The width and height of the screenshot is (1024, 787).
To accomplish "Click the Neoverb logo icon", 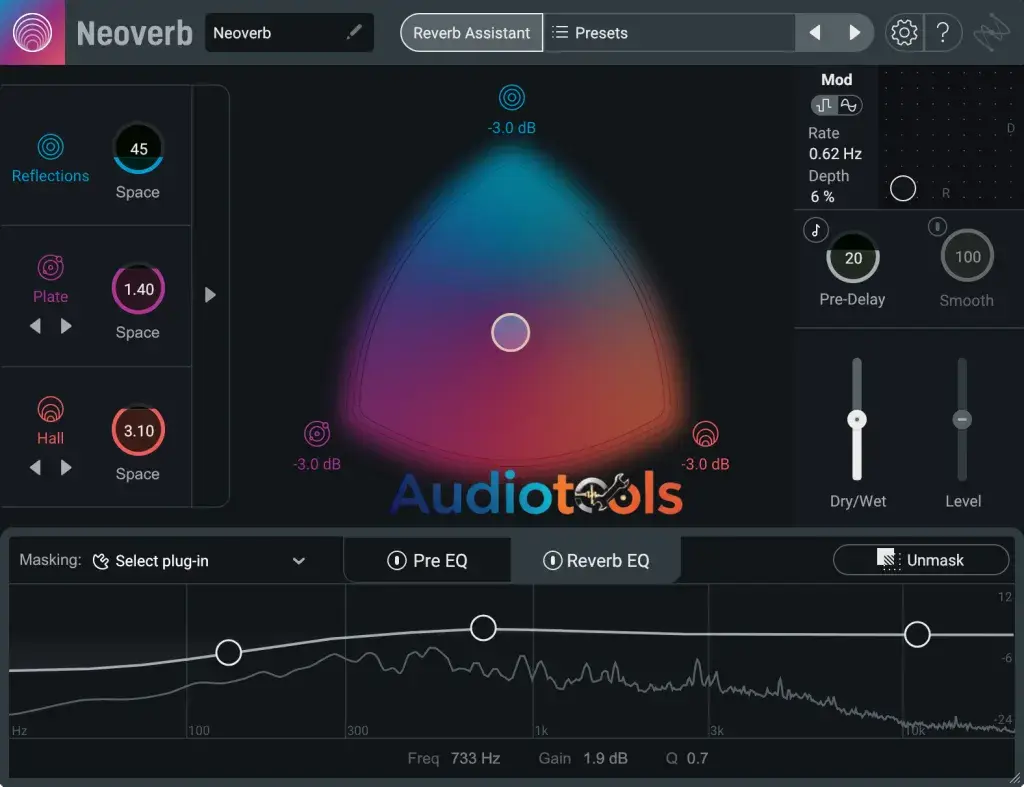I will click(x=30, y=31).
